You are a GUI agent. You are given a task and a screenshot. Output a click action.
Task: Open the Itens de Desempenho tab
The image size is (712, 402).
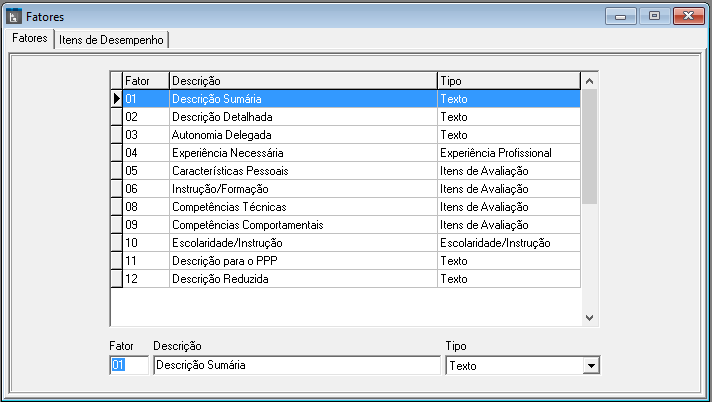click(x=111, y=40)
